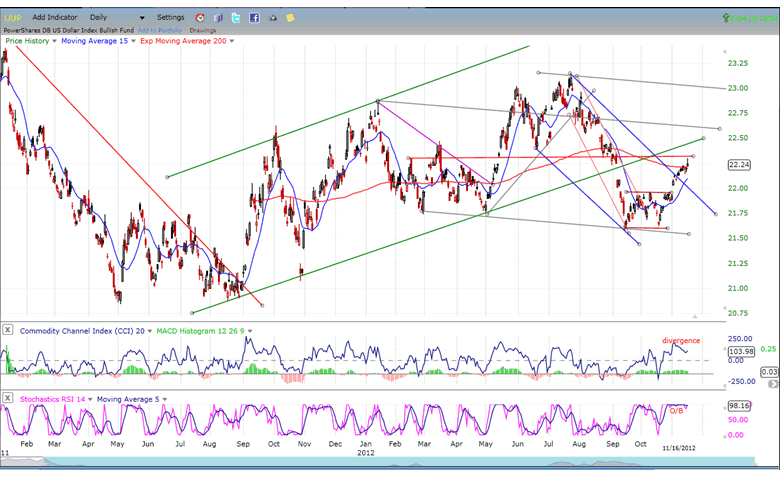
Task: Click the purple book icon in toolbar
Action: point(218,18)
